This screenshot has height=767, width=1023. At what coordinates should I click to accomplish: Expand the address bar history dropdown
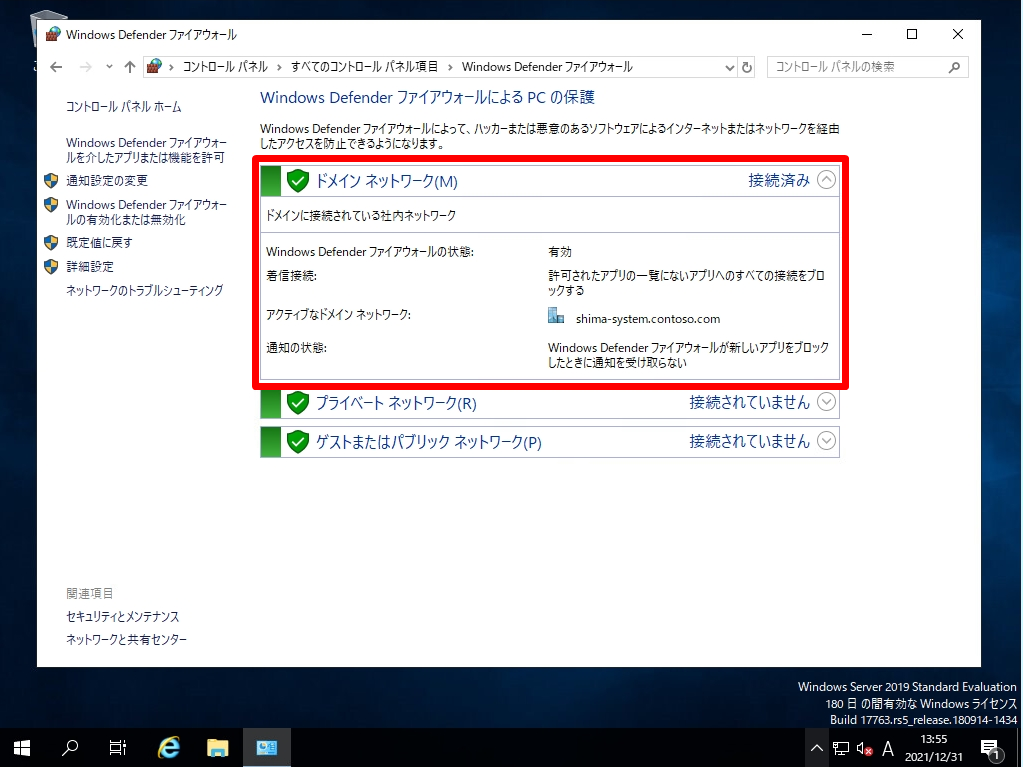tap(730, 67)
